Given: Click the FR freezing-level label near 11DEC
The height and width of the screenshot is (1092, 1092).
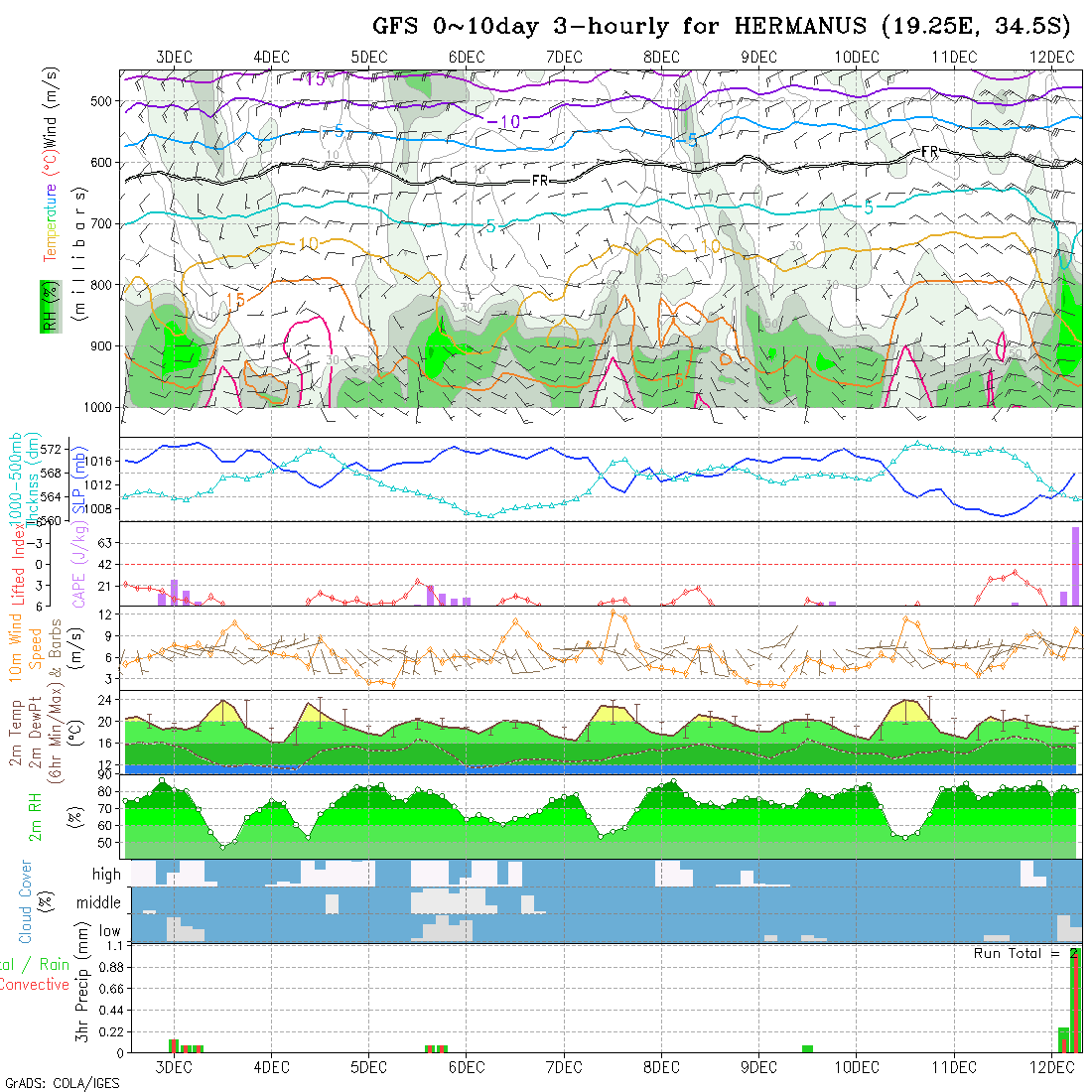Looking at the screenshot, I should (929, 151).
